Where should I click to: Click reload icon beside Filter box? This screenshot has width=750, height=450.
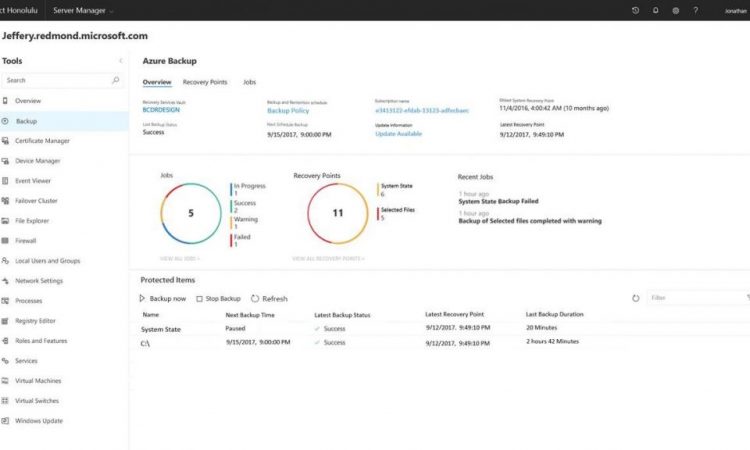(635, 298)
